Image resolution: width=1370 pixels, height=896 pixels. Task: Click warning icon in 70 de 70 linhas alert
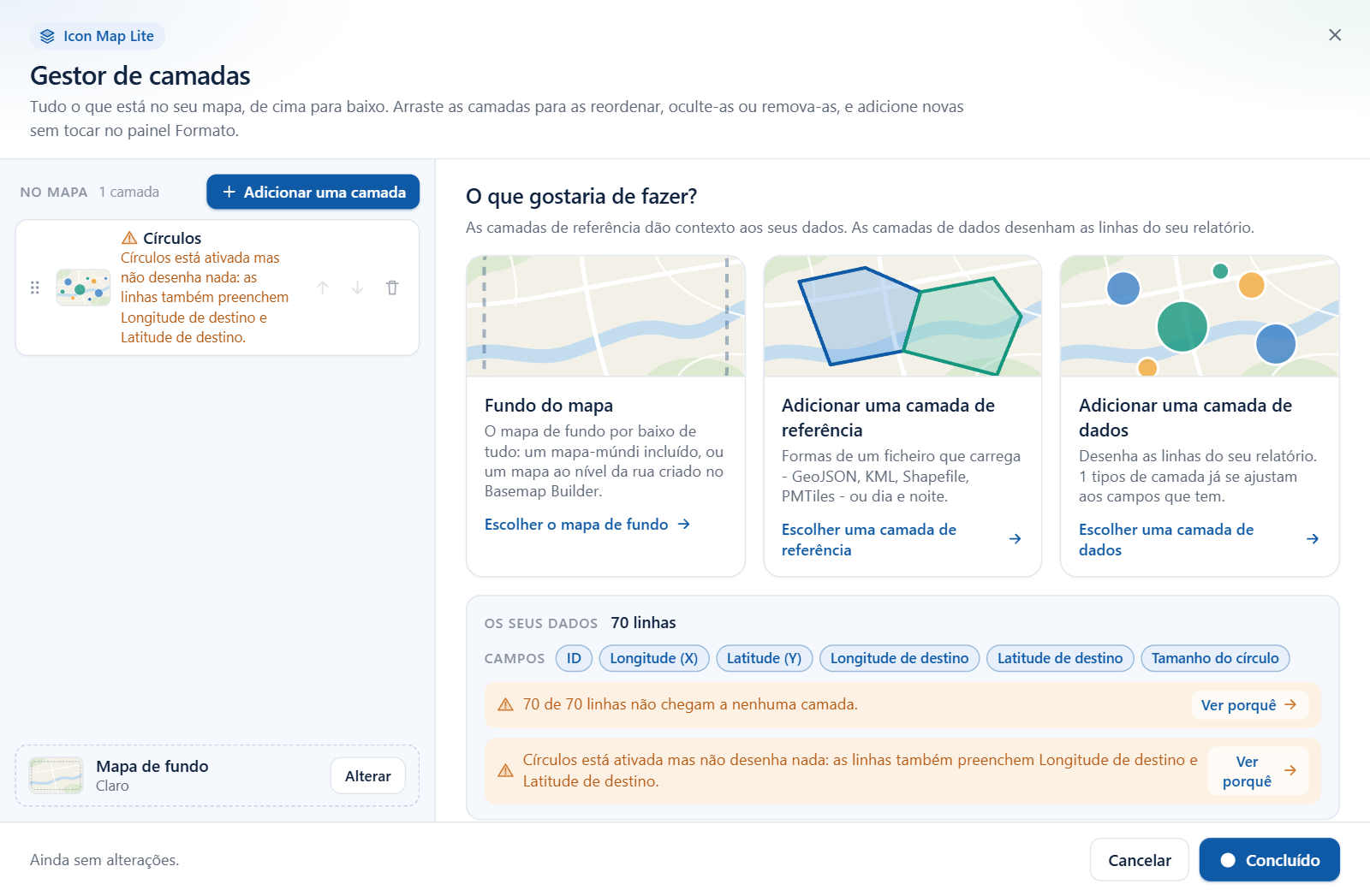(506, 704)
